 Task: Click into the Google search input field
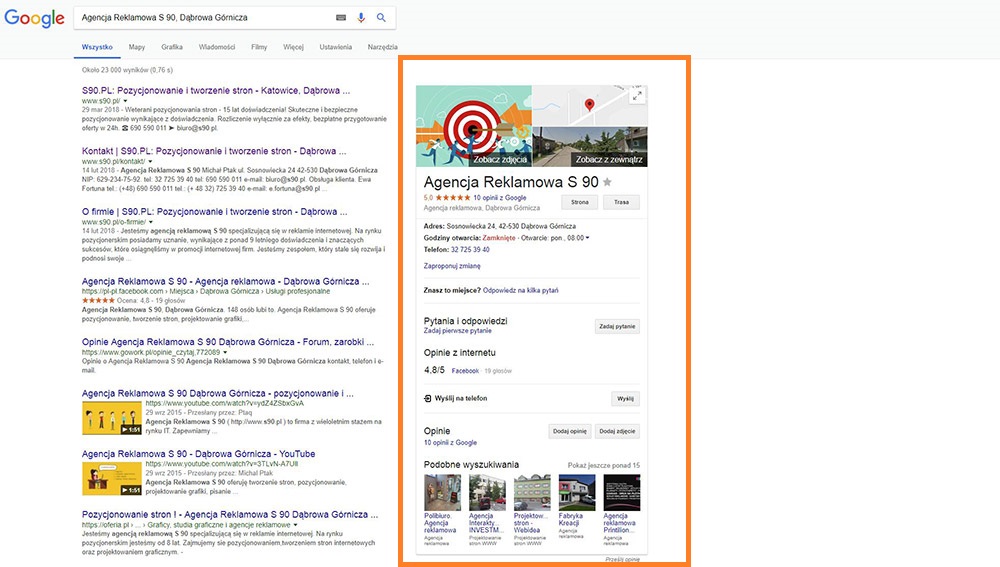[200, 18]
